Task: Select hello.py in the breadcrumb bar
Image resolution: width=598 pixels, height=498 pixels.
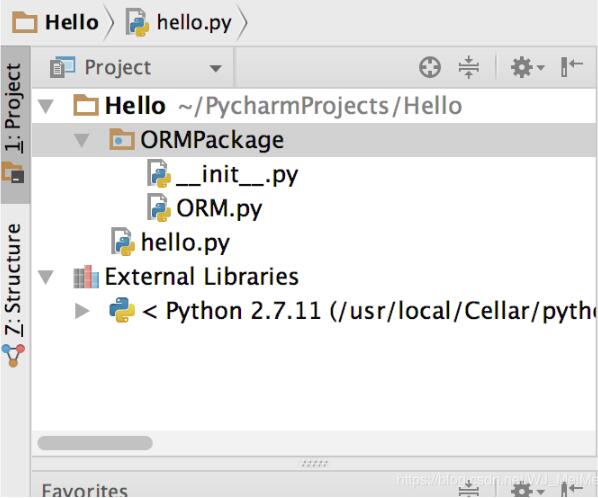Action: coord(179,23)
